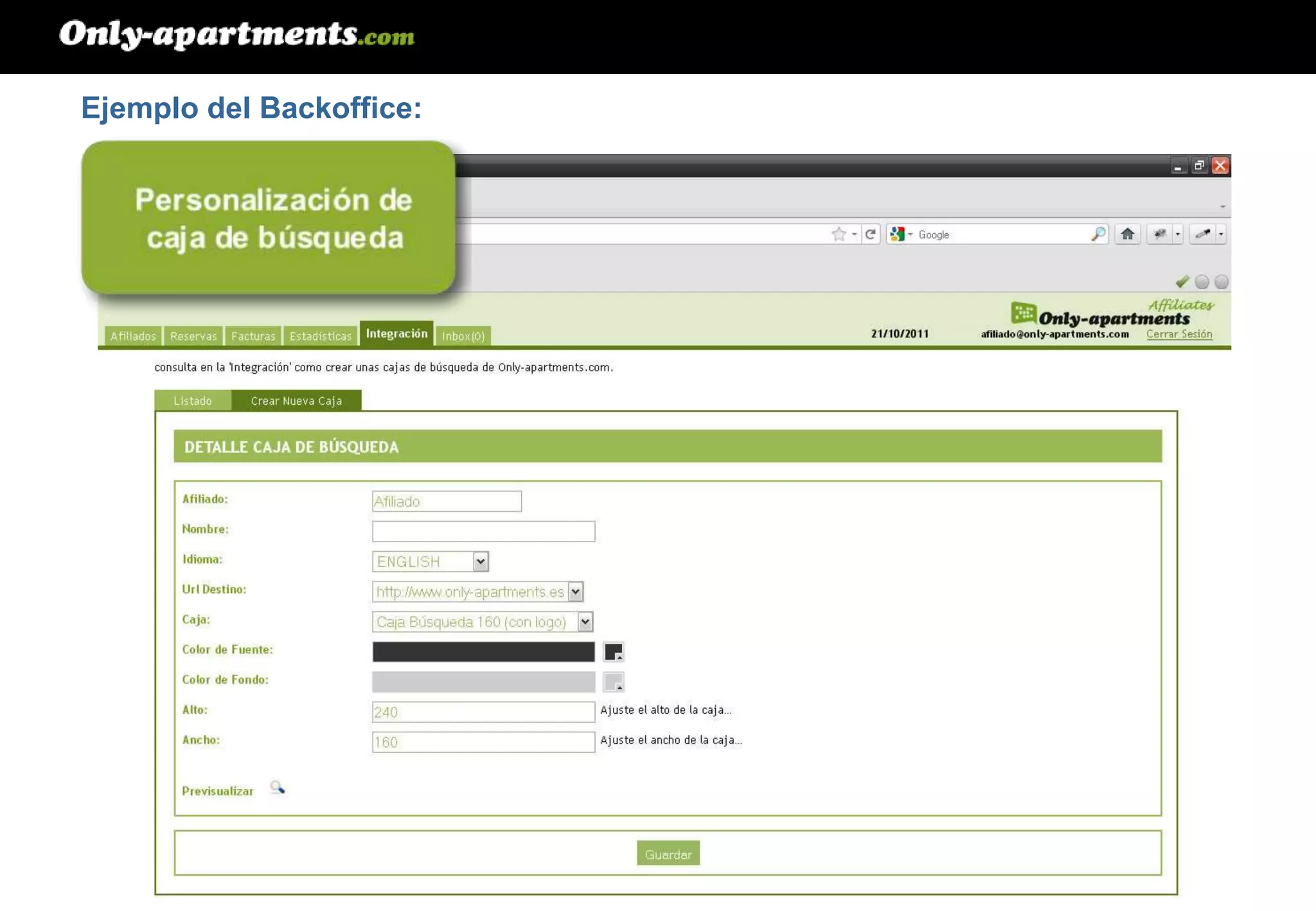The image size is (1316, 911).
Task: Click the Previsualizar magnifier icon
Action: (277, 788)
